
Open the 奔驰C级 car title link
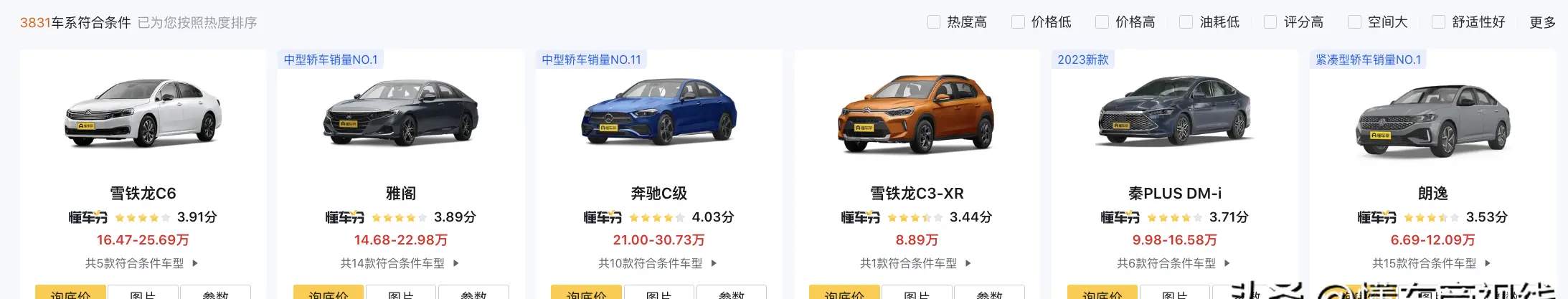point(658,194)
